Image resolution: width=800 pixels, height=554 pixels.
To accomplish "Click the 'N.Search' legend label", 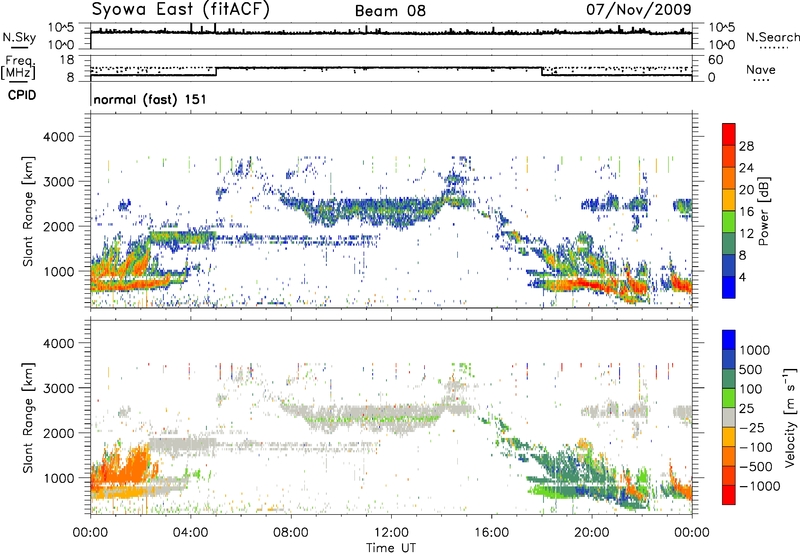I will [772, 37].
